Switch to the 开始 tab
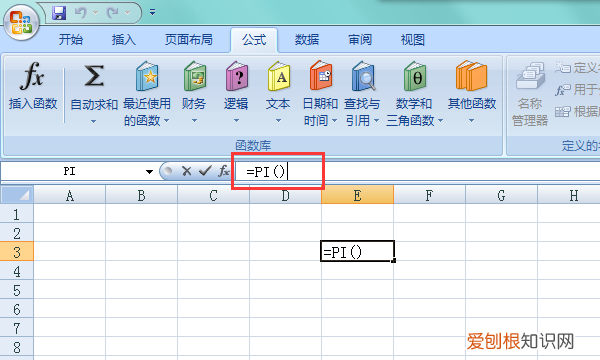The height and width of the screenshot is (360, 600). (x=71, y=39)
